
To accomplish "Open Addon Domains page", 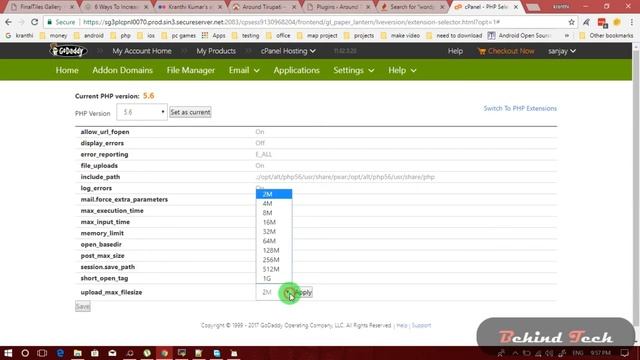I will [122, 70].
